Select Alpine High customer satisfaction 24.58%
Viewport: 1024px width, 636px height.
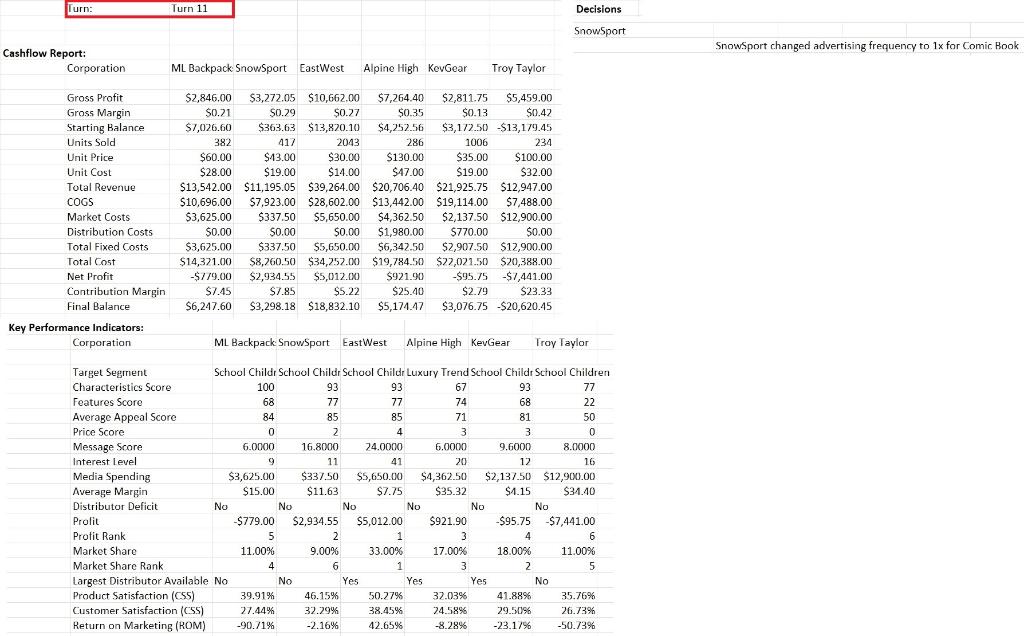(450, 611)
